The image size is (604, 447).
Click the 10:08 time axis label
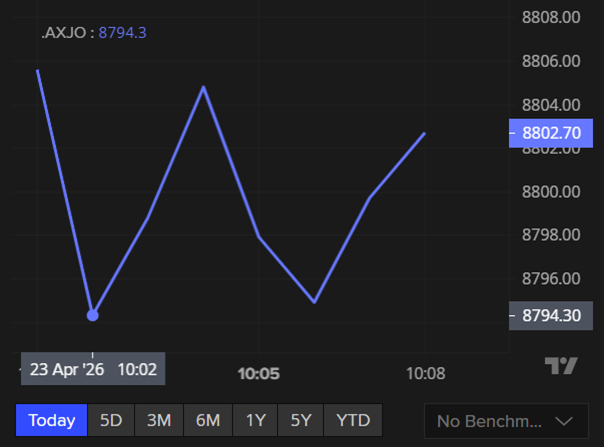click(425, 372)
